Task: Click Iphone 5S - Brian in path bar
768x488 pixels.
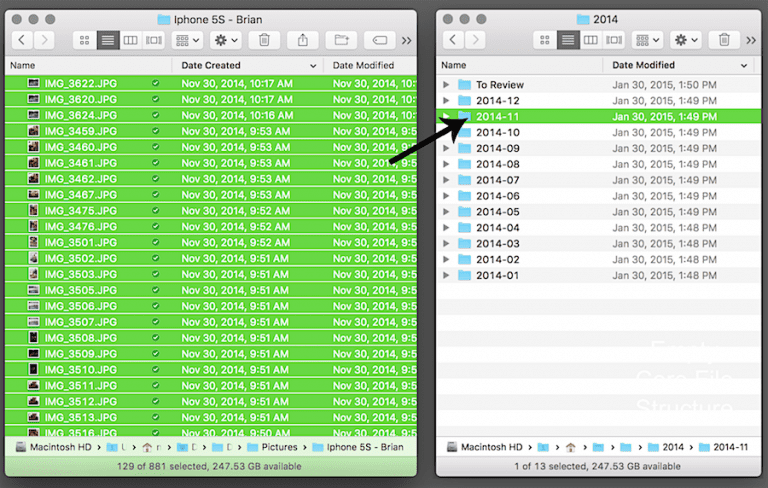Action: (358, 447)
